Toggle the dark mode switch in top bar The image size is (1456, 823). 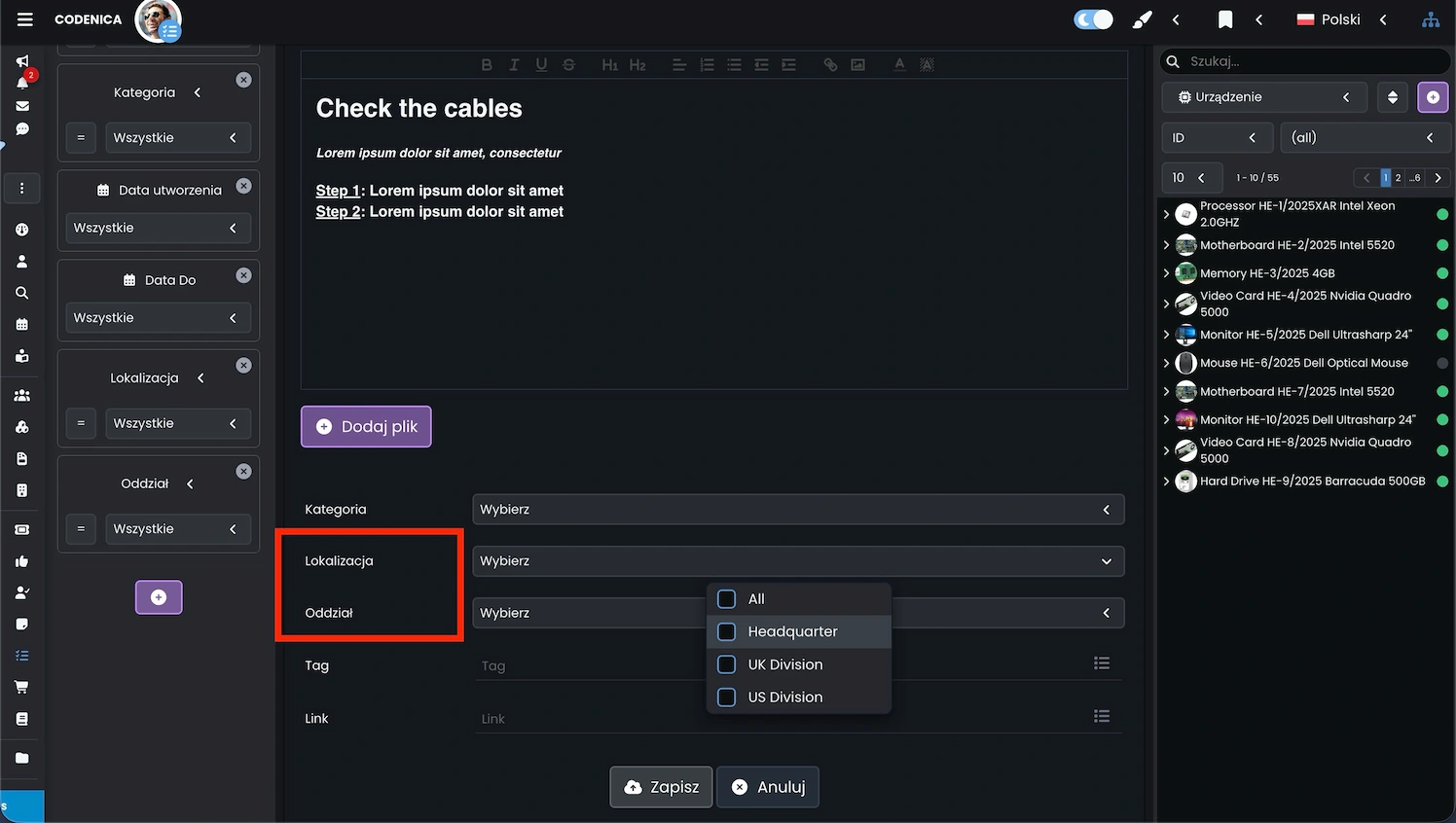tap(1093, 19)
